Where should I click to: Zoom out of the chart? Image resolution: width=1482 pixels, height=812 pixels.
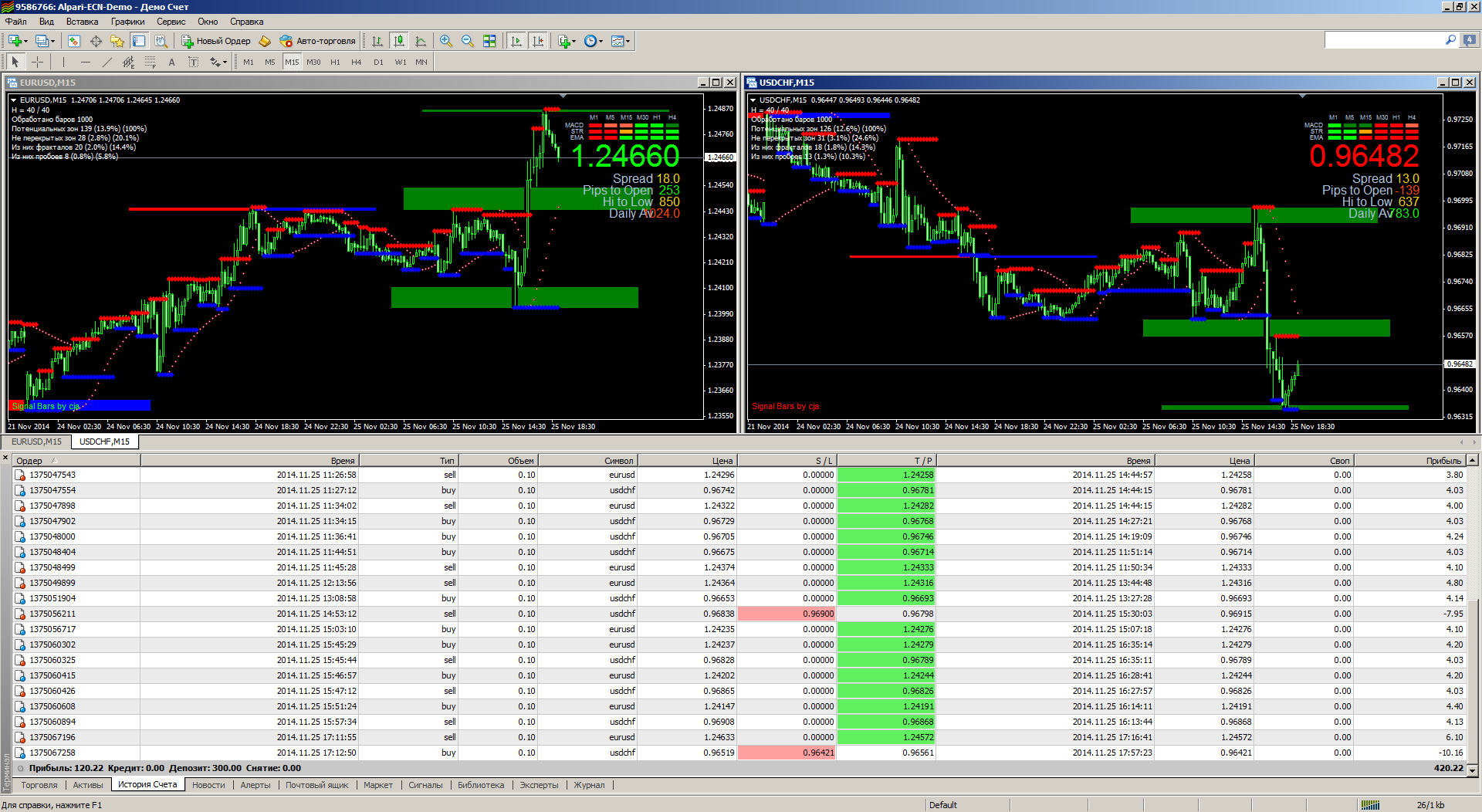(468, 41)
